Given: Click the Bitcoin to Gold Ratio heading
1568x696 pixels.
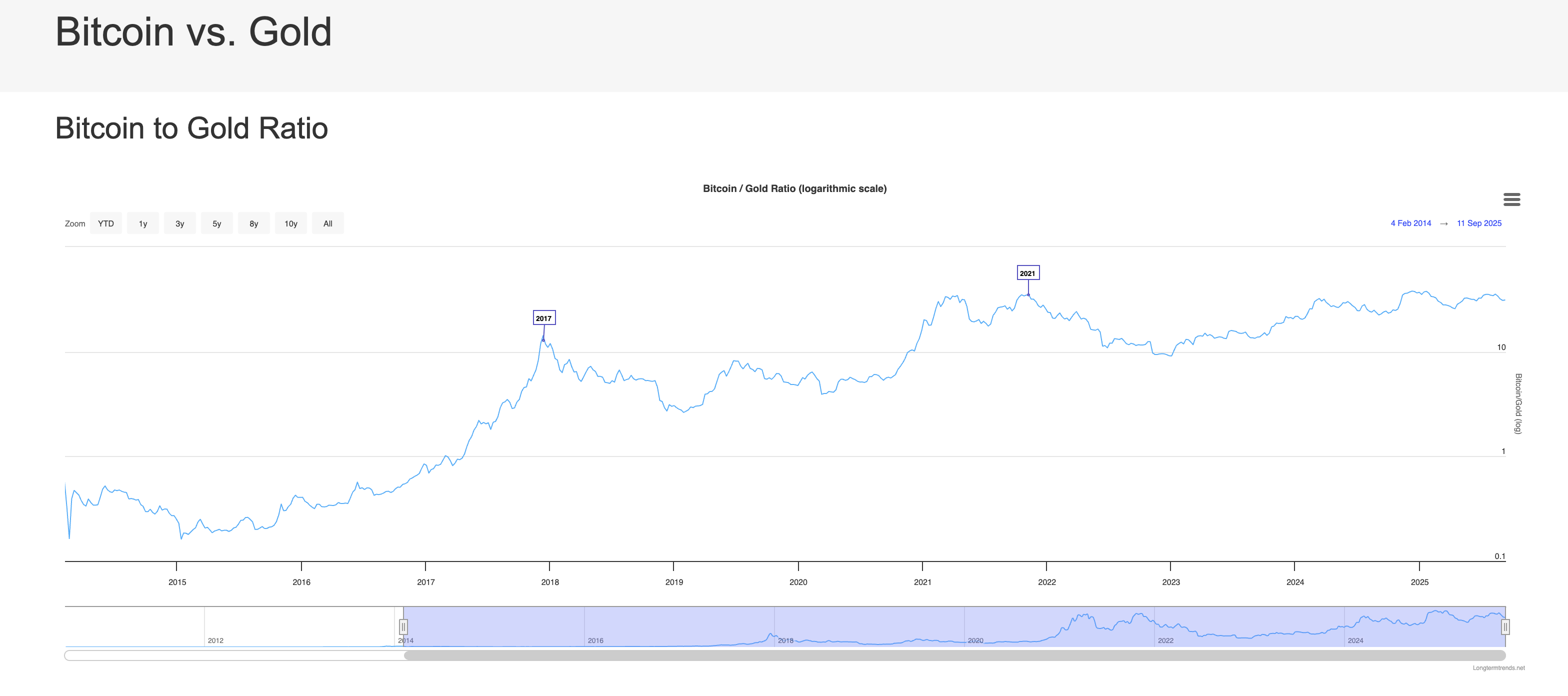Looking at the screenshot, I should 191,128.
